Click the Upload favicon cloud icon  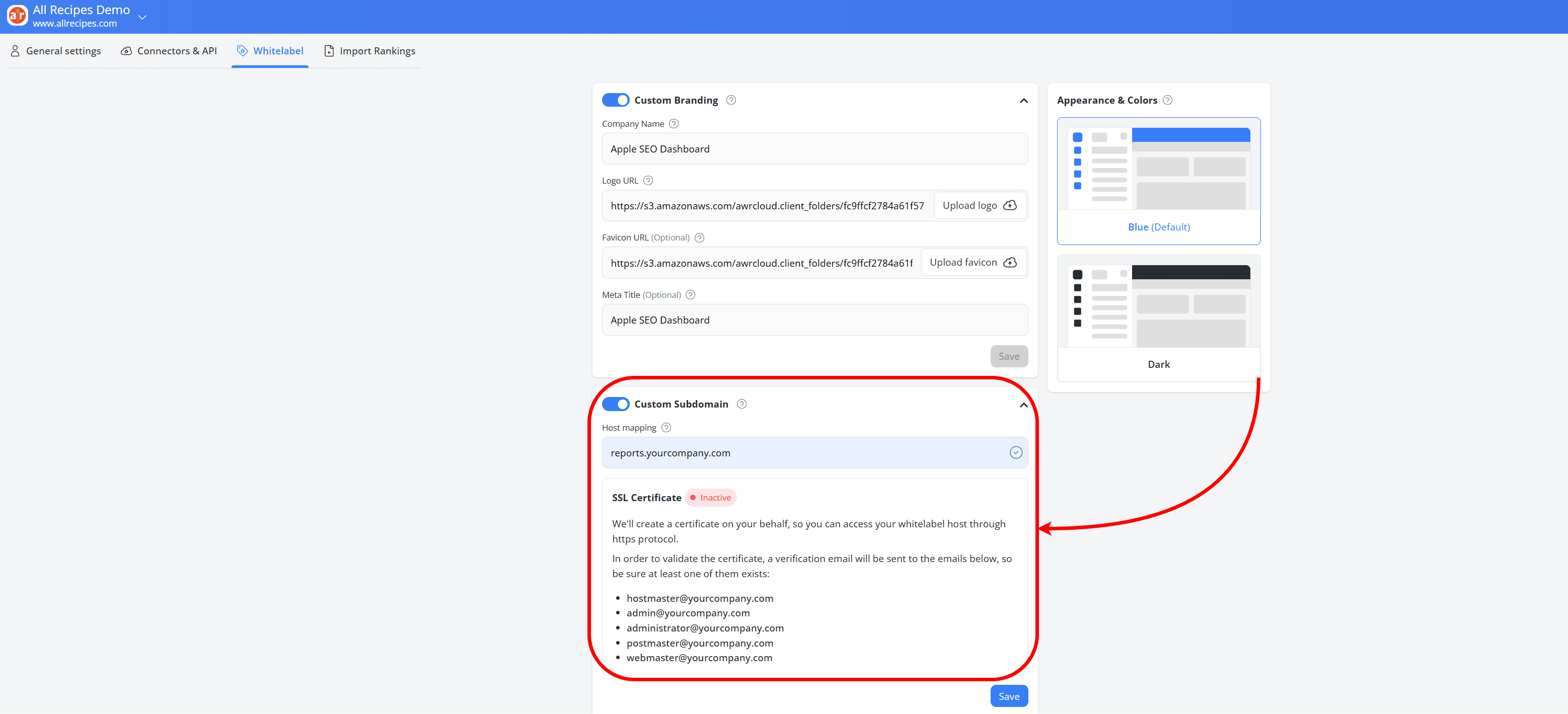[1010, 262]
